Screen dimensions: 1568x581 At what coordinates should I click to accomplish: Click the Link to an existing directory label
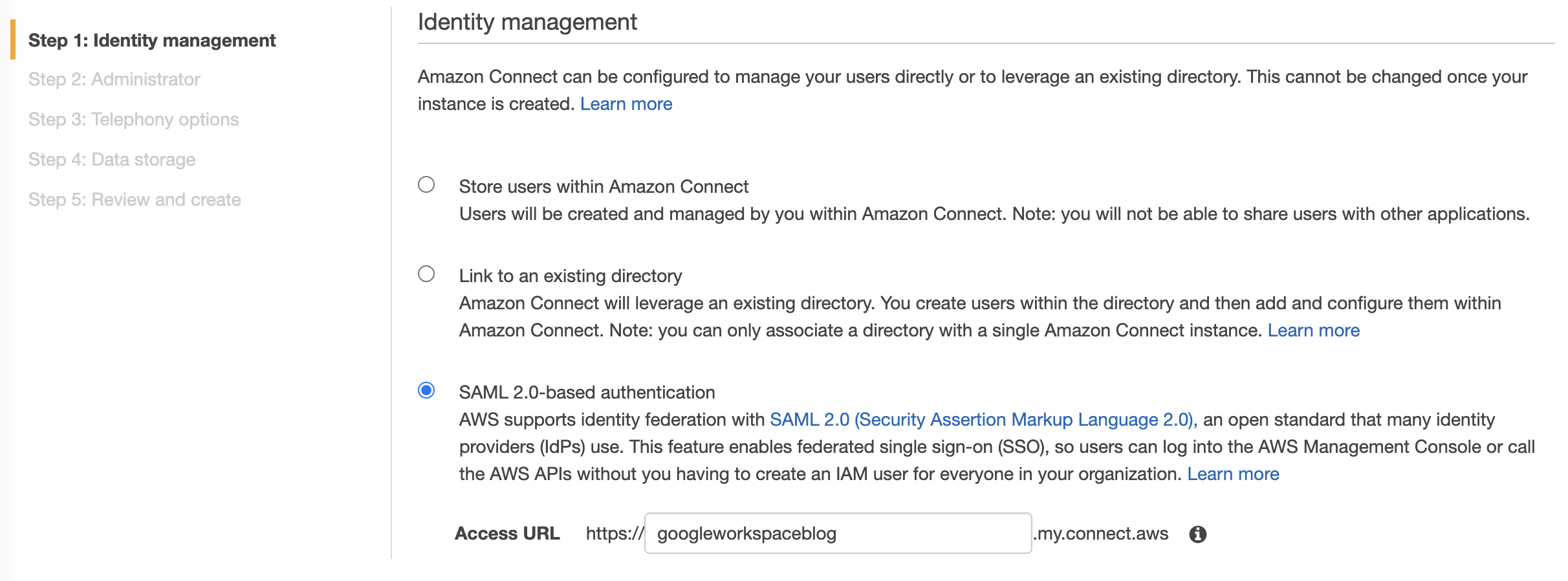click(571, 276)
